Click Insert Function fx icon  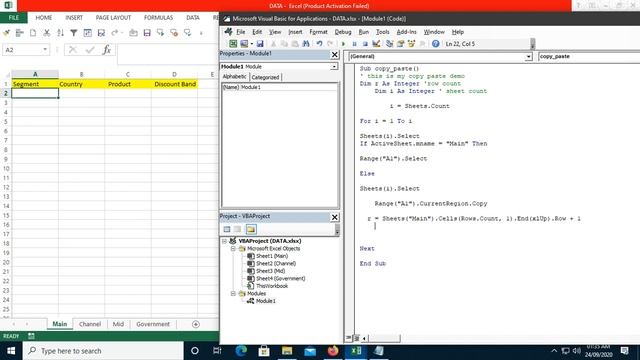(x=107, y=50)
